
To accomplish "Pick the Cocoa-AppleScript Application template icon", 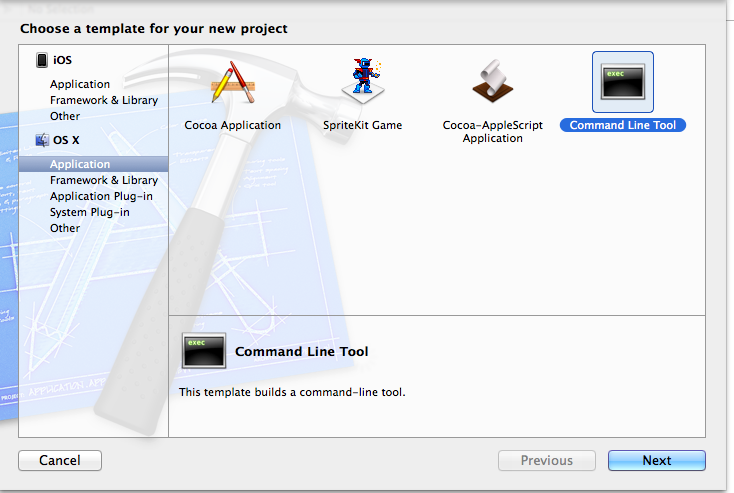I will [492, 81].
